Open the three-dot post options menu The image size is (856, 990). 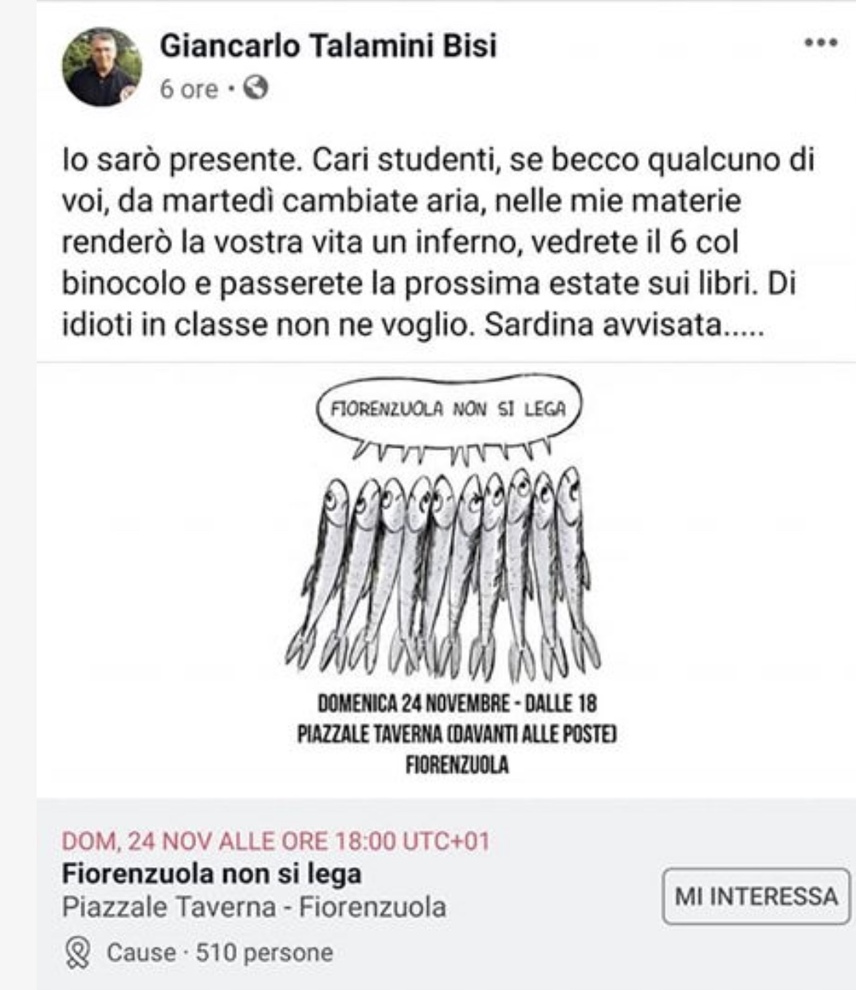pyautogui.click(x=821, y=43)
